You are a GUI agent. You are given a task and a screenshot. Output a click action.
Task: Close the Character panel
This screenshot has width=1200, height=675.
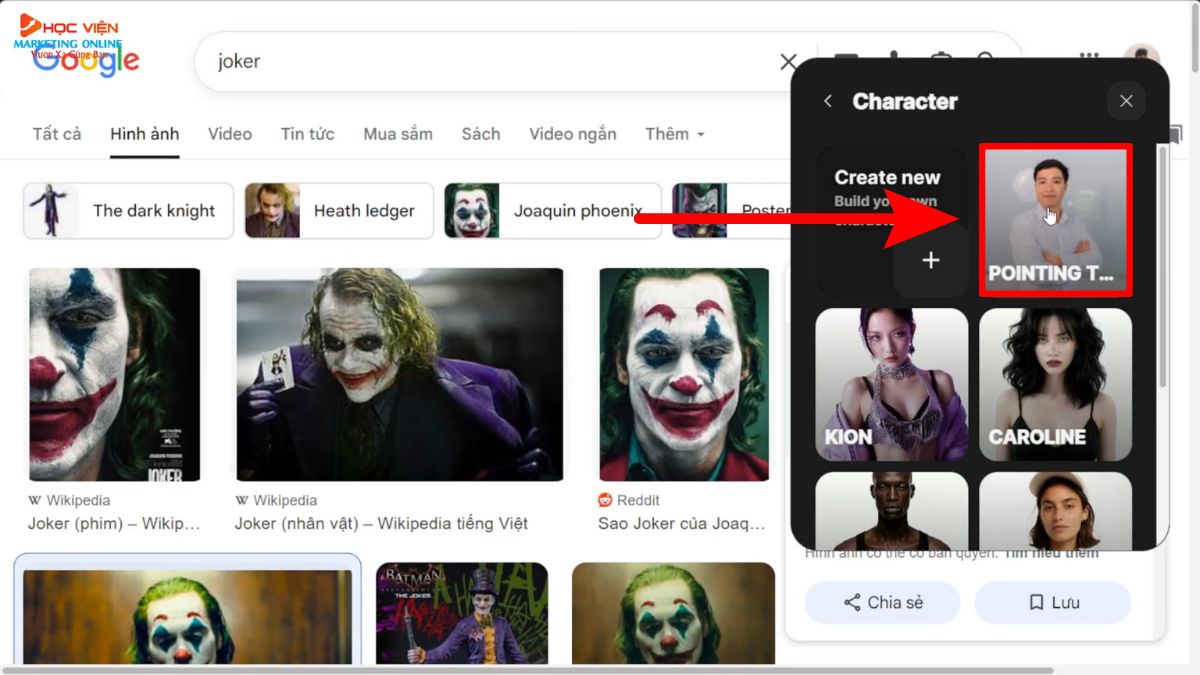[1126, 101]
